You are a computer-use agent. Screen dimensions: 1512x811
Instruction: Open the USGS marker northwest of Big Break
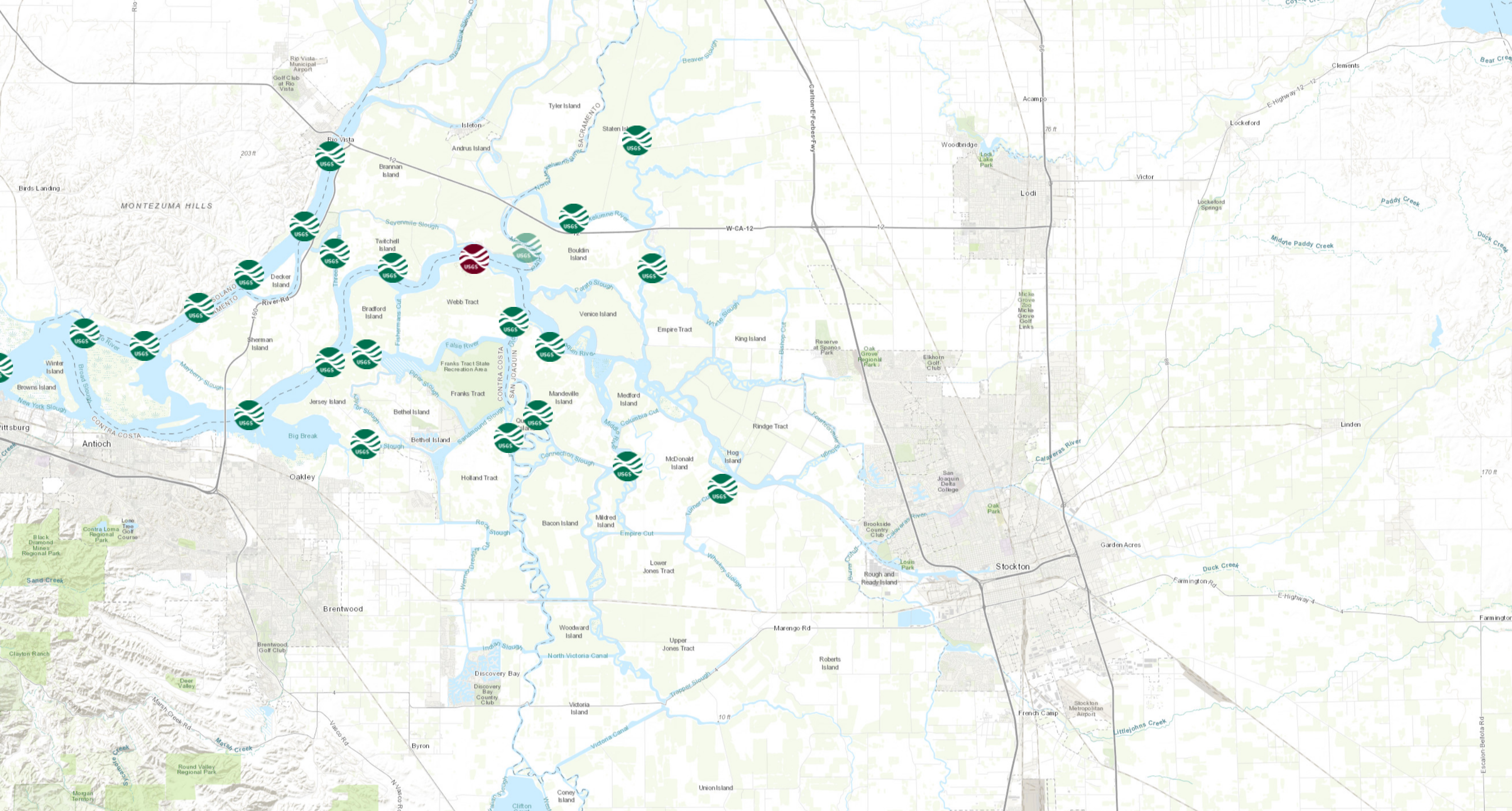pos(249,415)
